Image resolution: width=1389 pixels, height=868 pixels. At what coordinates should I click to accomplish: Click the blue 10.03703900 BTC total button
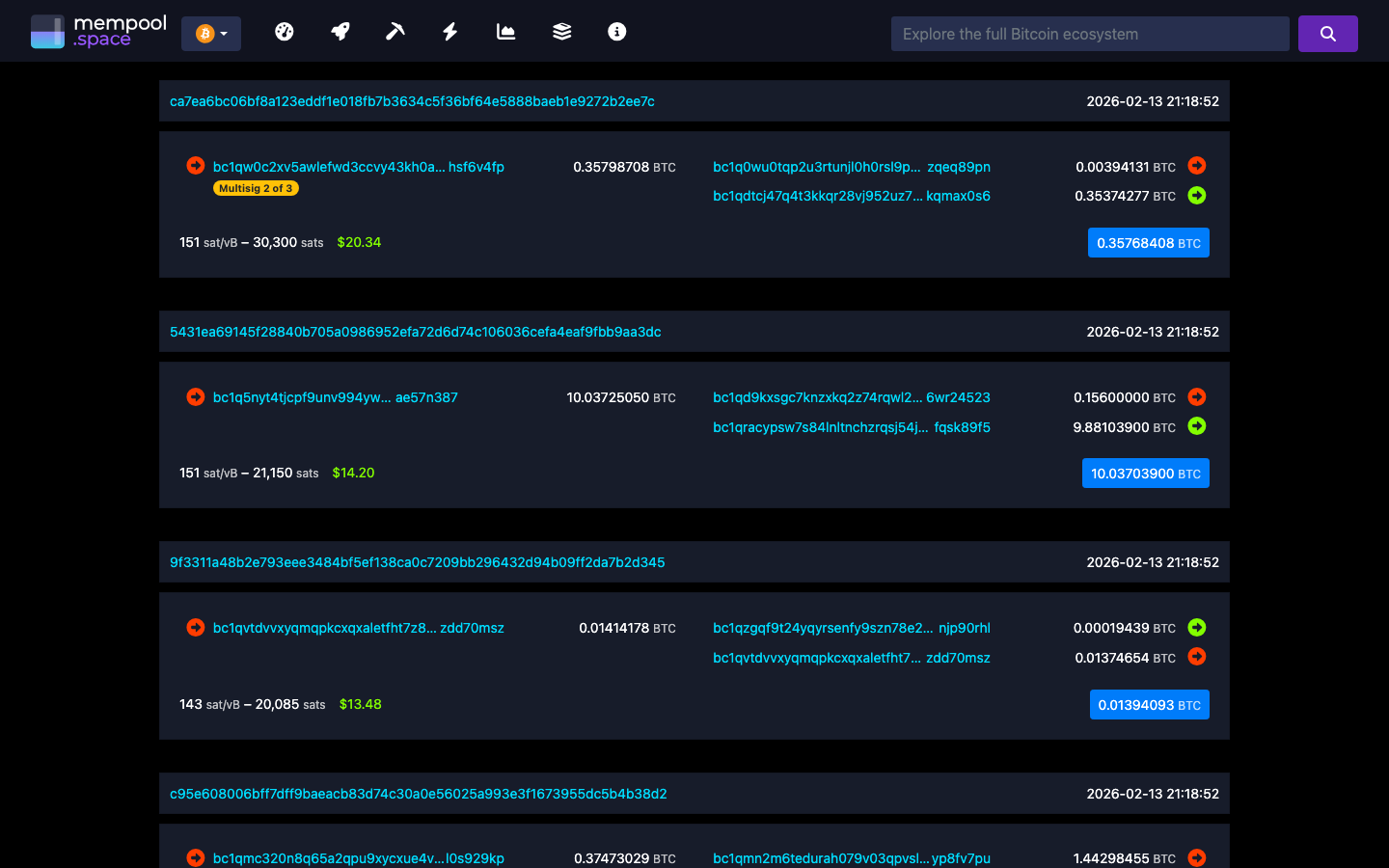(x=1146, y=473)
